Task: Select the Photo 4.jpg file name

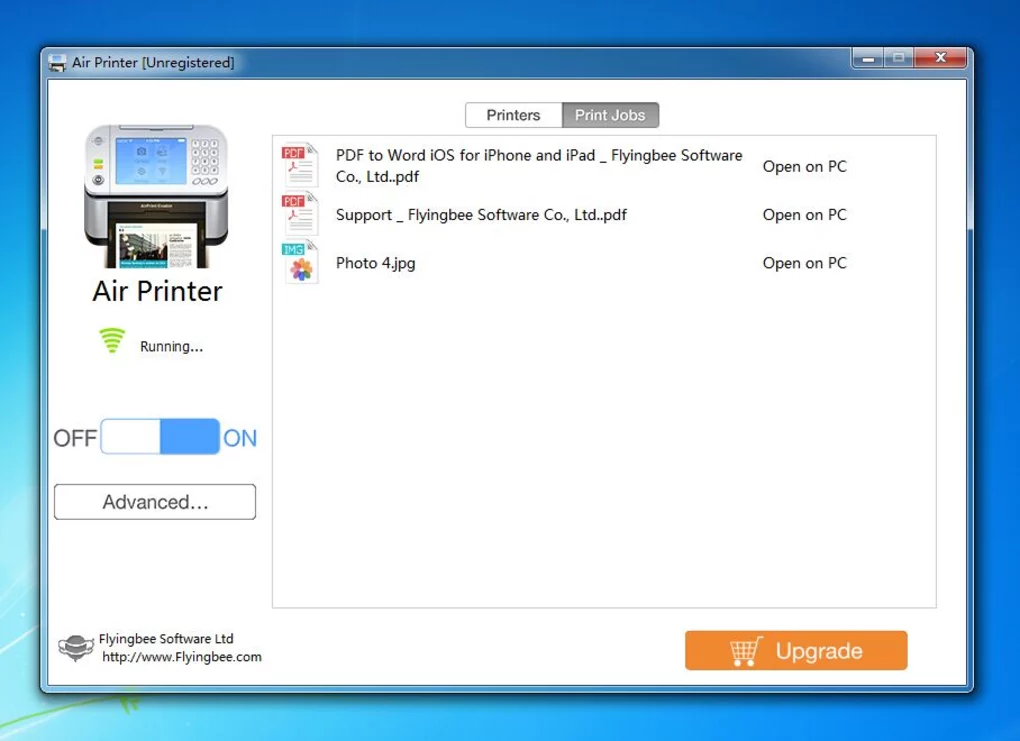Action: (375, 263)
